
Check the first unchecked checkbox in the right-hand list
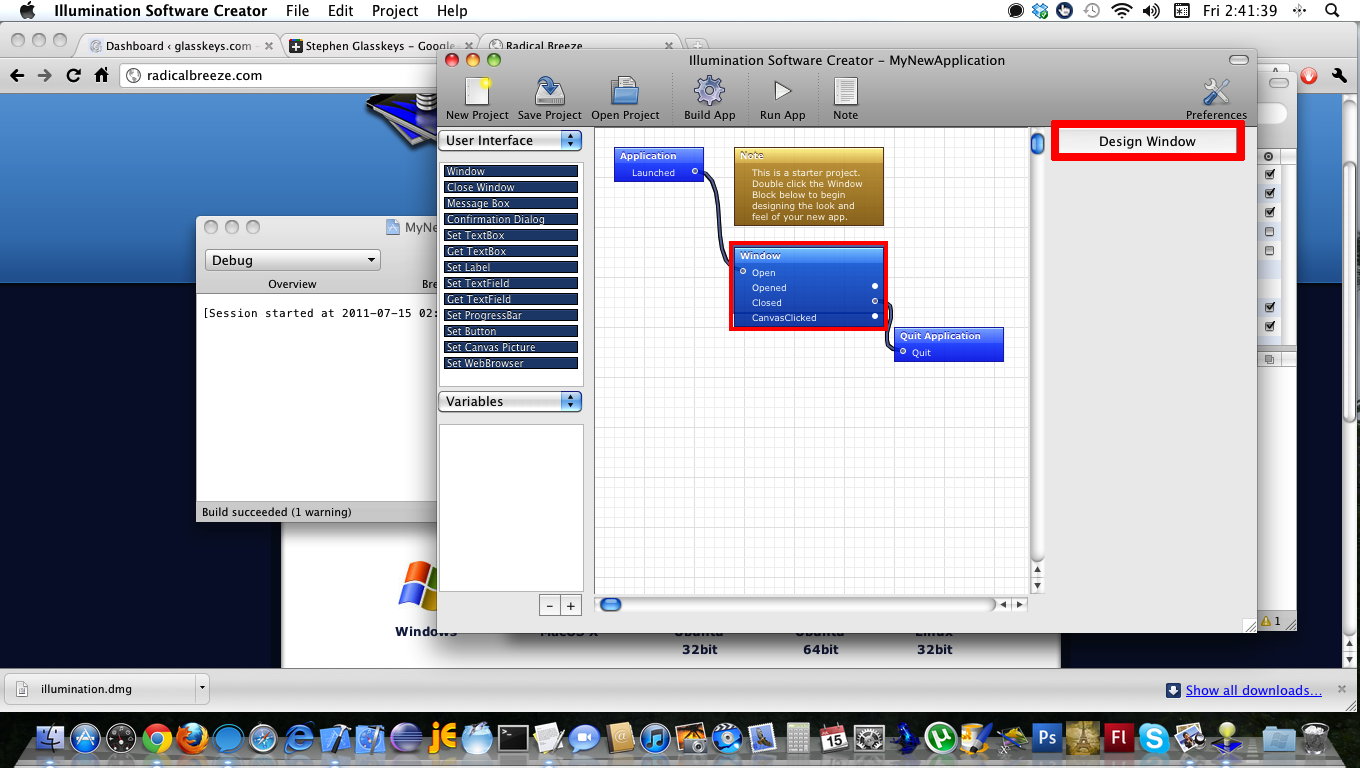(x=1270, y=231)
